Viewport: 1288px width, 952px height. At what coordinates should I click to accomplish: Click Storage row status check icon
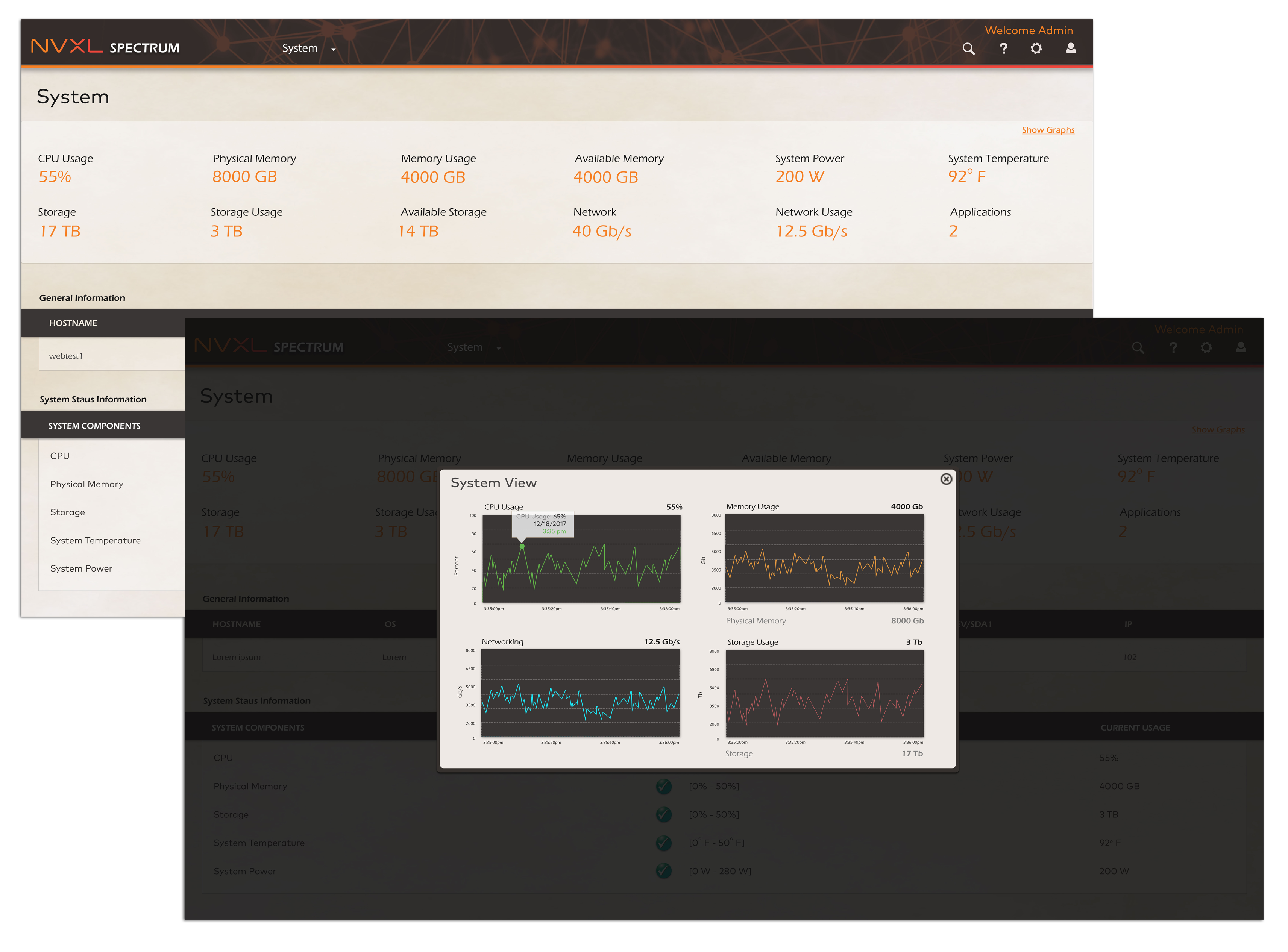663,814
